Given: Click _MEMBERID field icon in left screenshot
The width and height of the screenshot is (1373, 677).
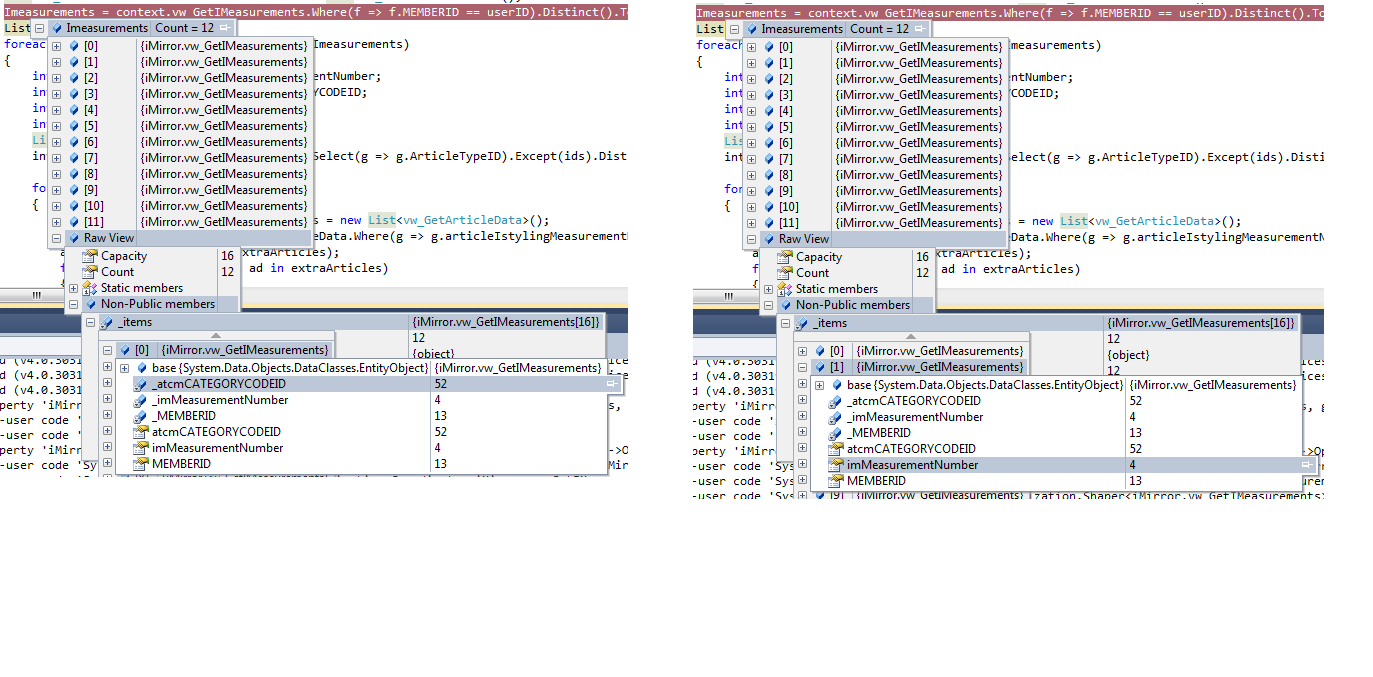Looking at the screenshot, I should pos(141,416).
